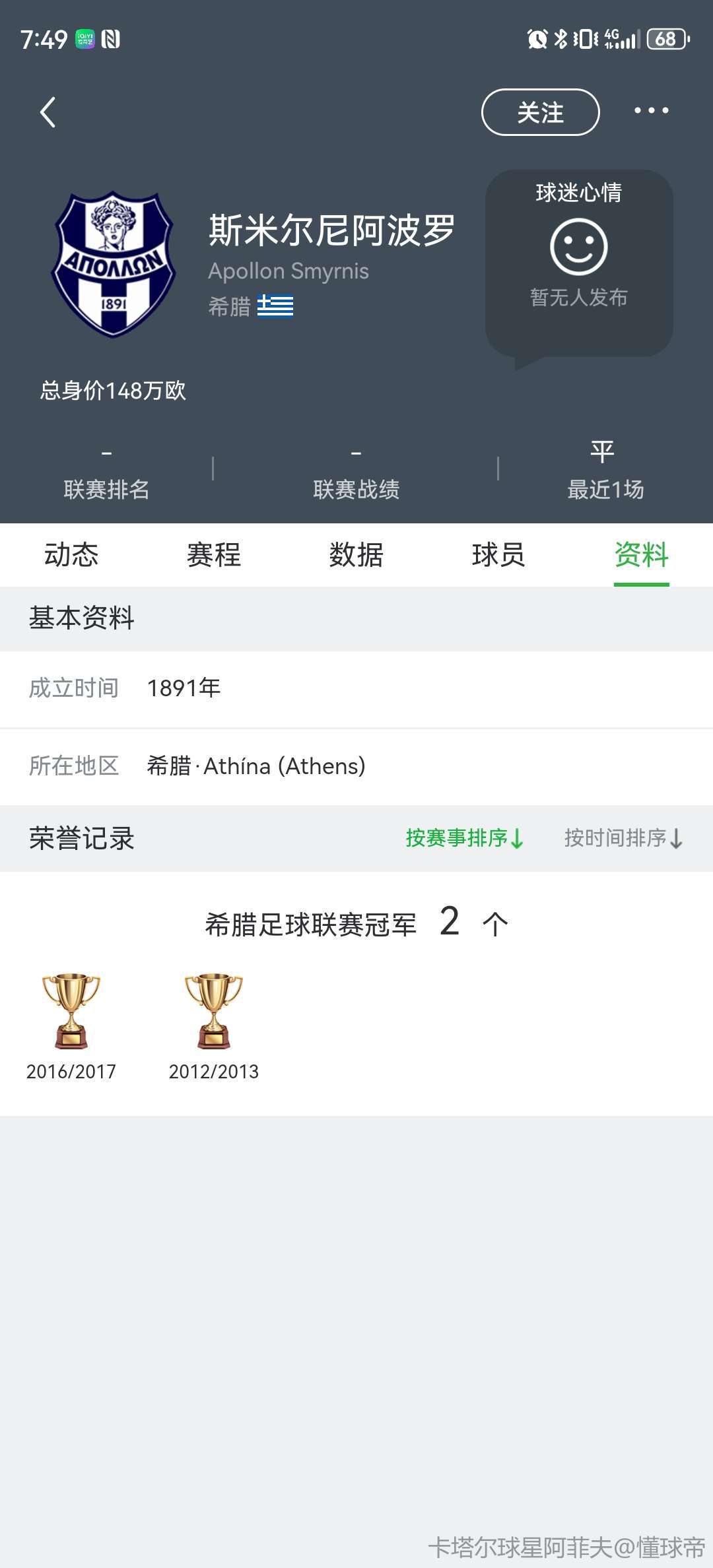
Task: Open the 球员 tab
Action: (498, 554)
